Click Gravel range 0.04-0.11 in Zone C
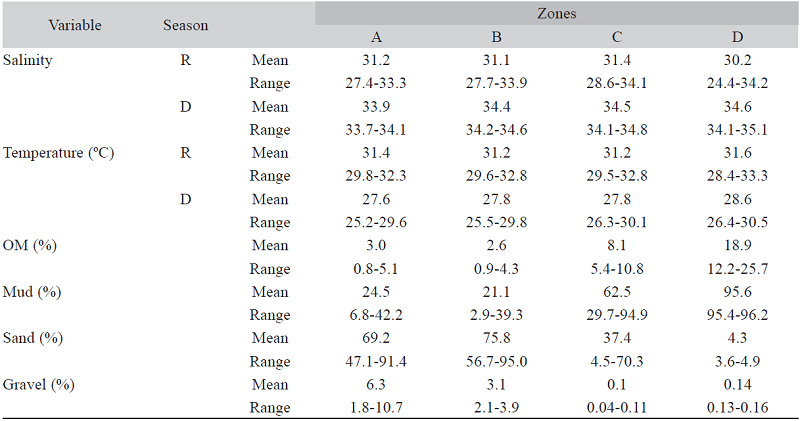800x421 pixels. pyautogui.click(x=617, y=408)
